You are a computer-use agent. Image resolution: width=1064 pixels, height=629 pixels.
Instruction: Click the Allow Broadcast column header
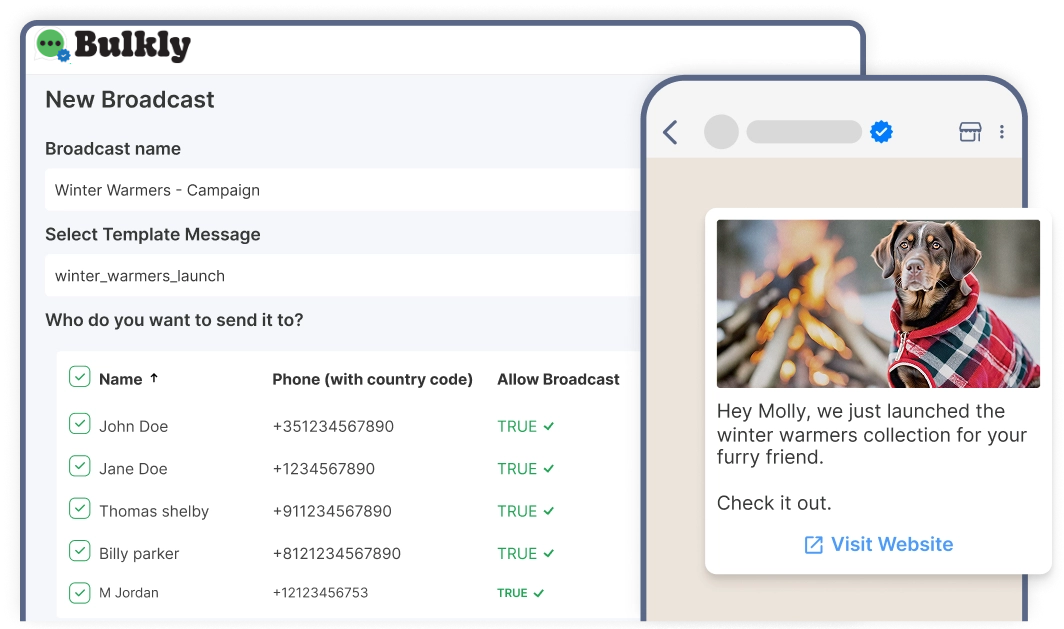558,379
